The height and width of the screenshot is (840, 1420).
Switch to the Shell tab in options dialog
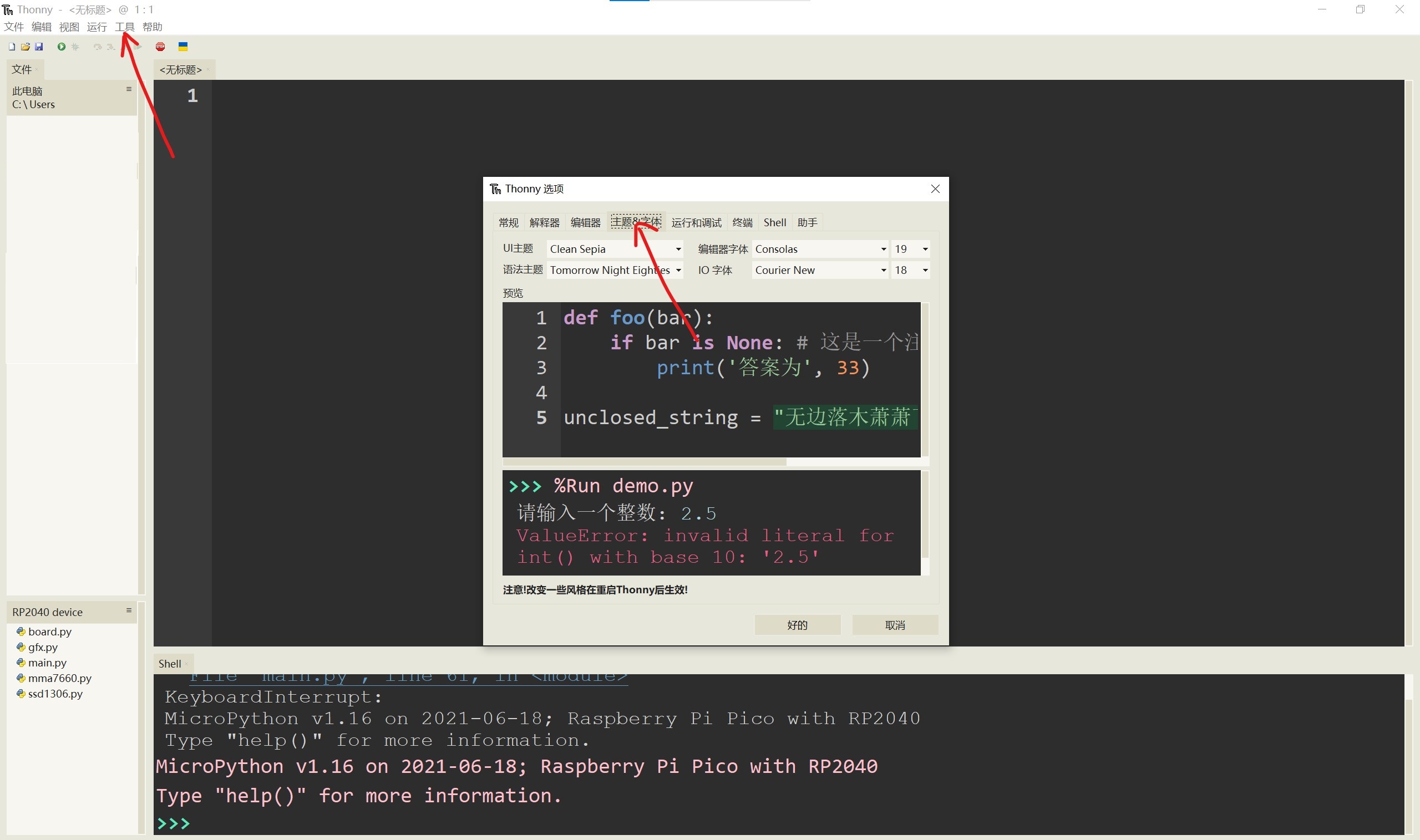coord(774,222)
